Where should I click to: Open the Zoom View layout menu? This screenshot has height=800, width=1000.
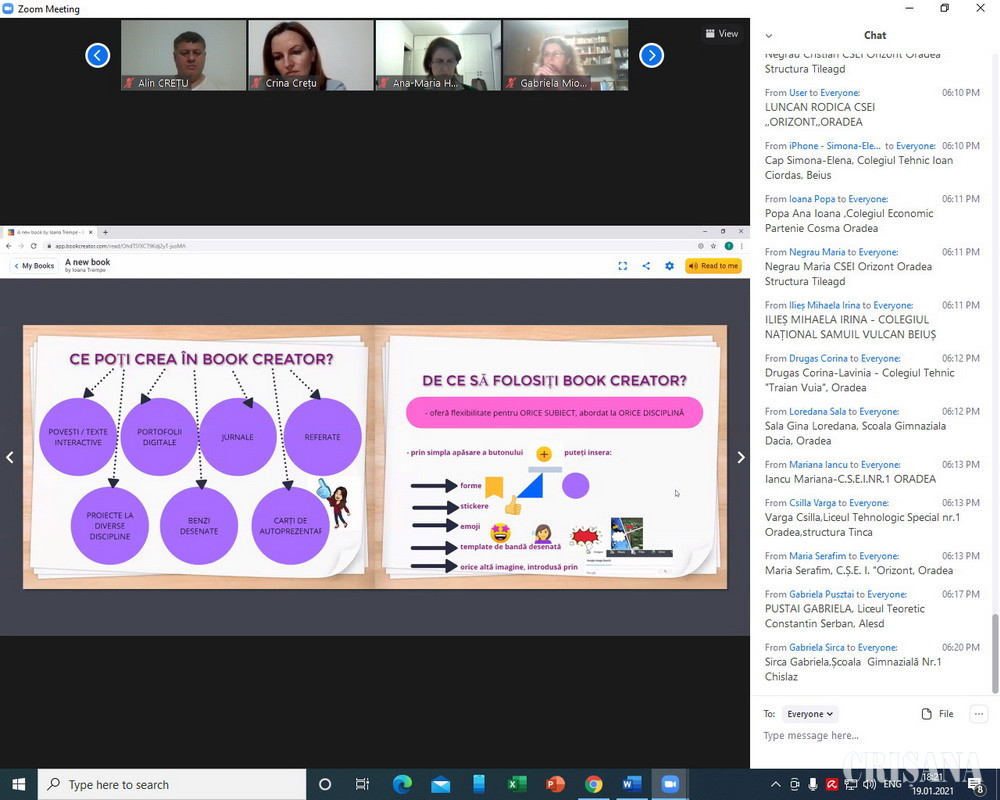pyautogui.click(x=721, y=34)
